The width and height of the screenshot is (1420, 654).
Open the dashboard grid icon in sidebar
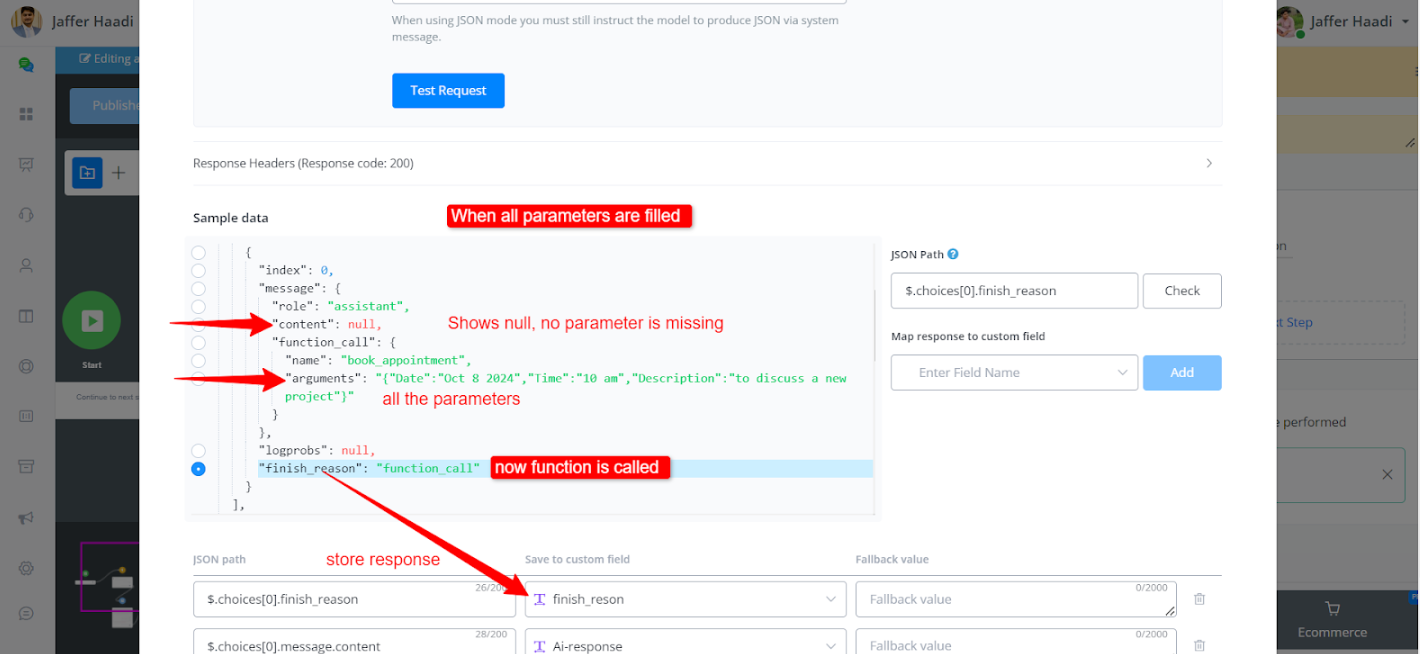pos(27,114)
